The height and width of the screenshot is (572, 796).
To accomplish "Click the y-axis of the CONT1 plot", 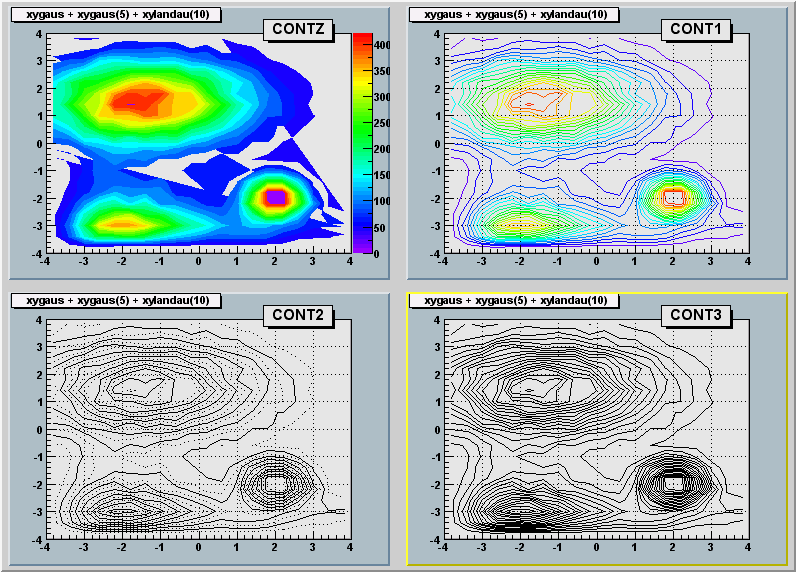I will point(443,143).
